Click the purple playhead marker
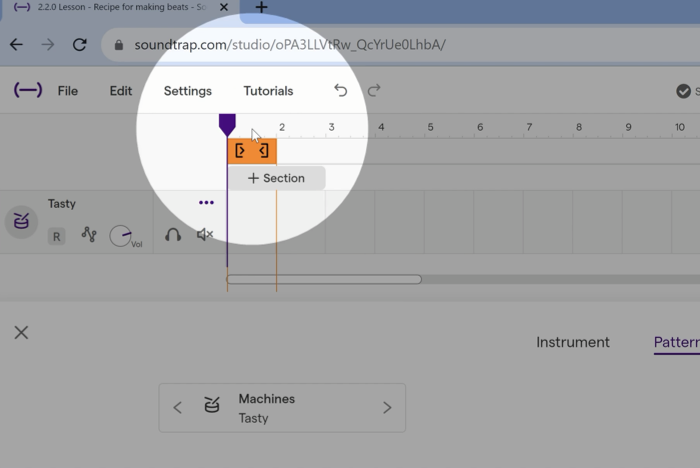This screenshot has width=700, height=468. (227, 125)
